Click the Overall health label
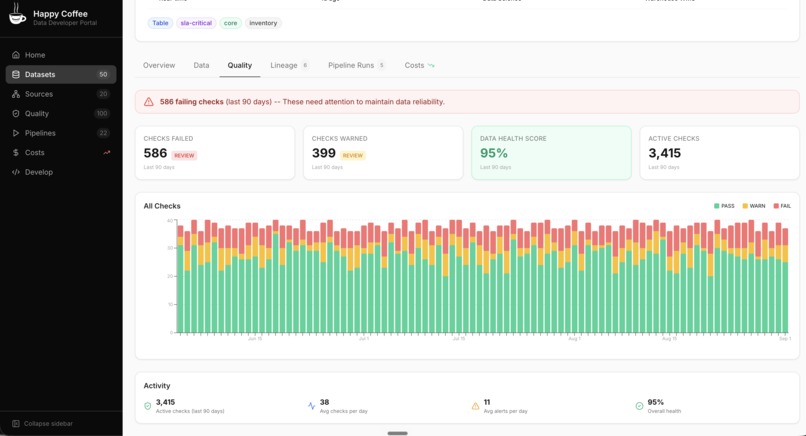Screen dimensions: 806x436 point(664,411)
